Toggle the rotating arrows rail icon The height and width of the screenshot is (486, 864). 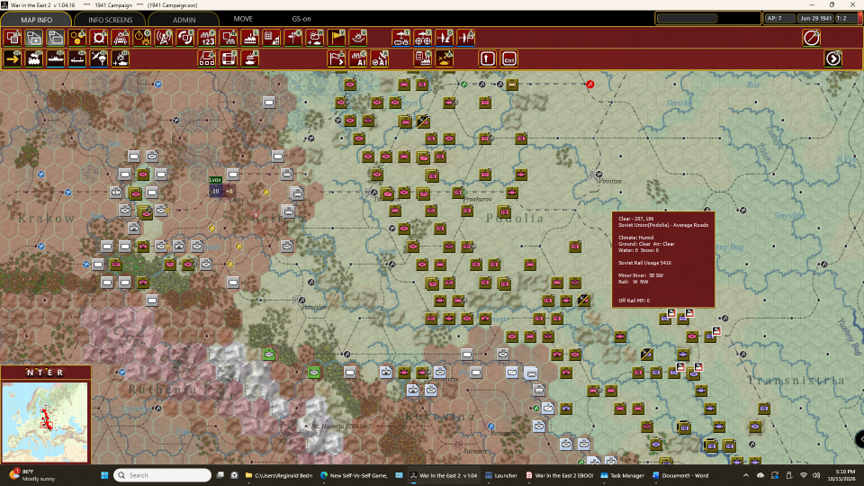[x=186, y=38]
